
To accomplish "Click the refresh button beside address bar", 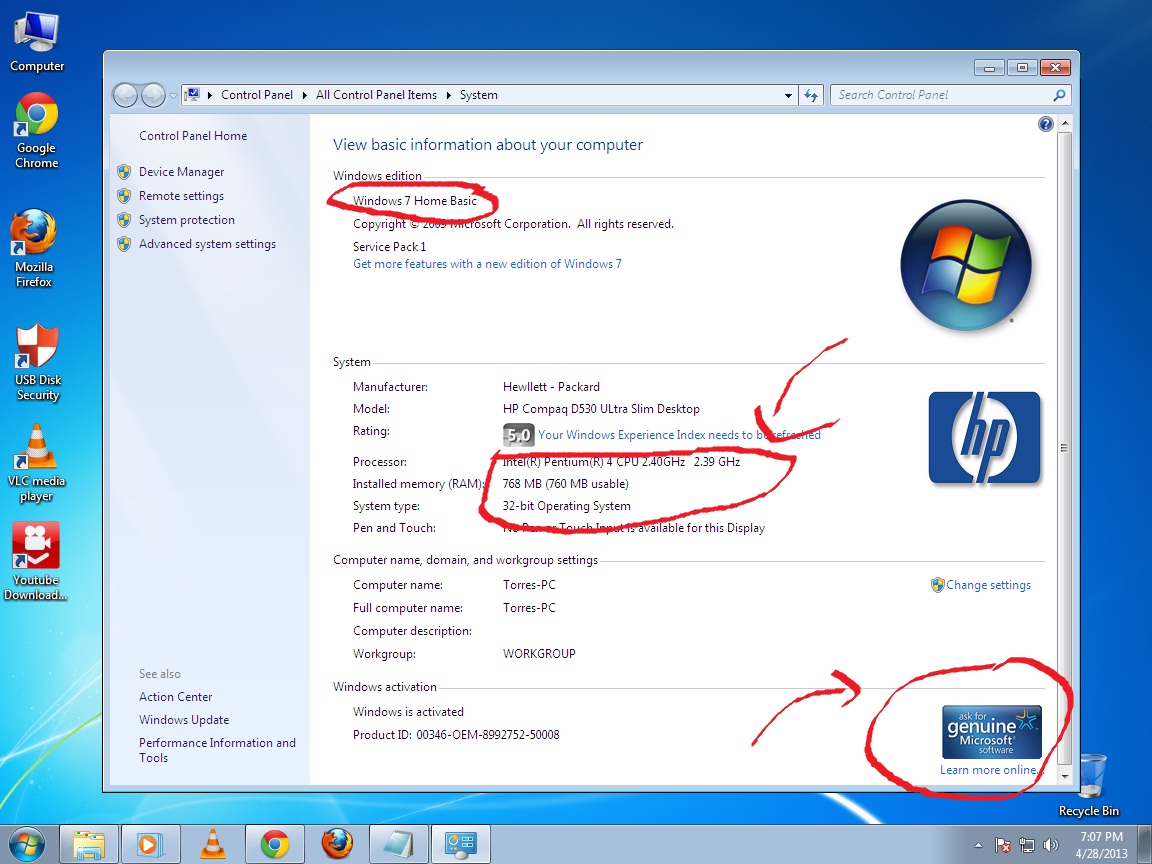I will tap(811, 95).
